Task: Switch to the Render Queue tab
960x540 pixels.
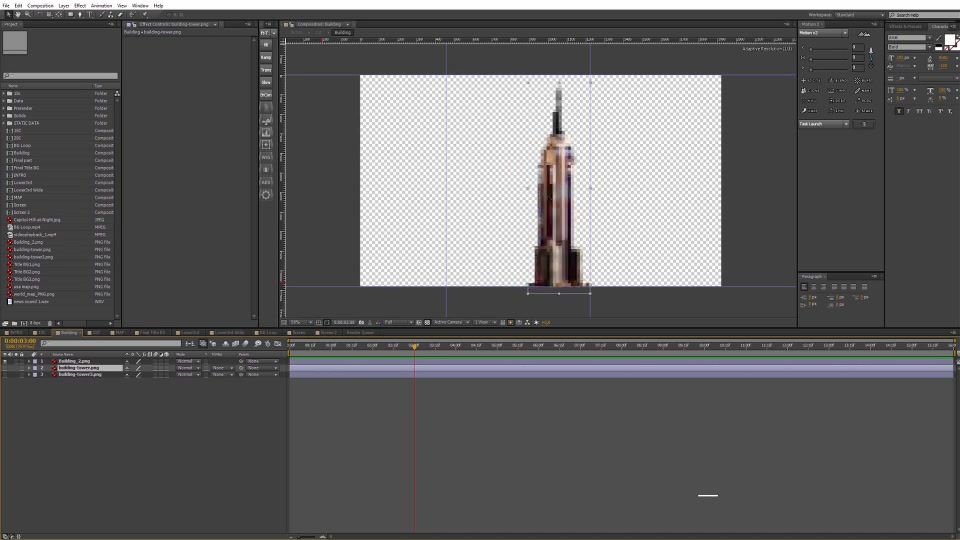Action: pyautogui.click(x=360, y=332)
